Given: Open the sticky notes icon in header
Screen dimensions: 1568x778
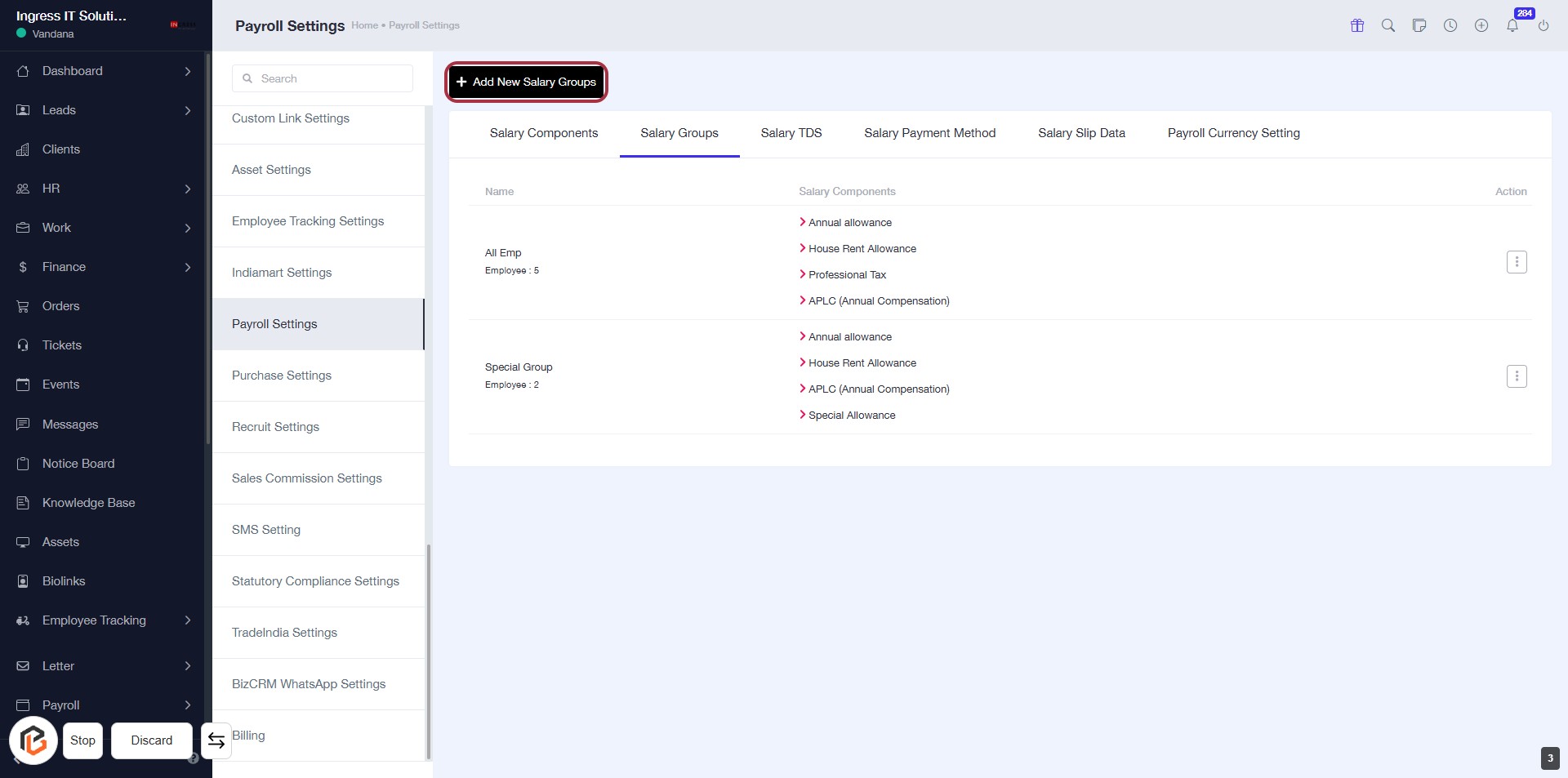Looking at the screenshot, I should (1419, 25).
